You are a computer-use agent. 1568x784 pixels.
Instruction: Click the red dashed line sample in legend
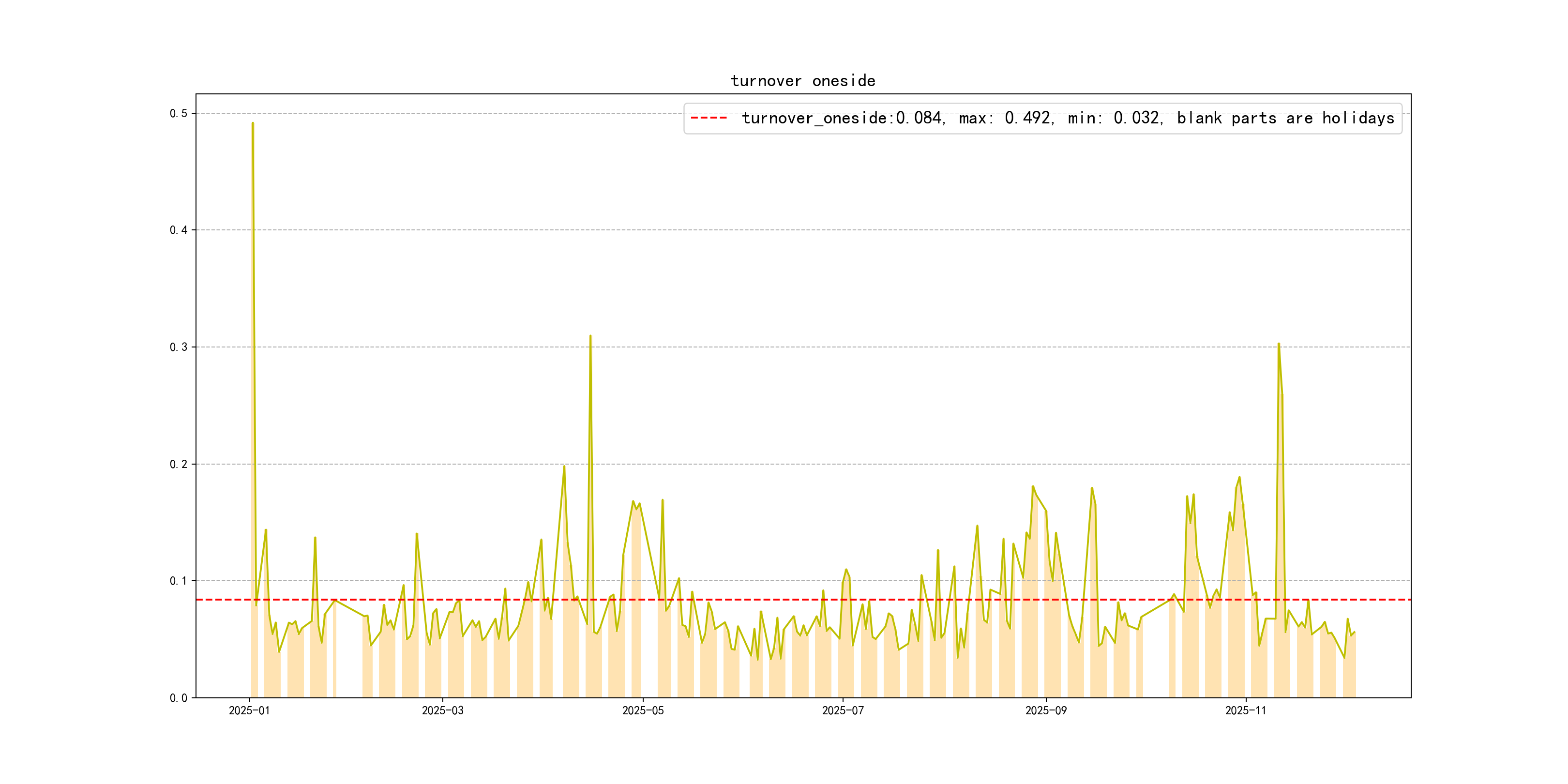(x=709, y=118)
